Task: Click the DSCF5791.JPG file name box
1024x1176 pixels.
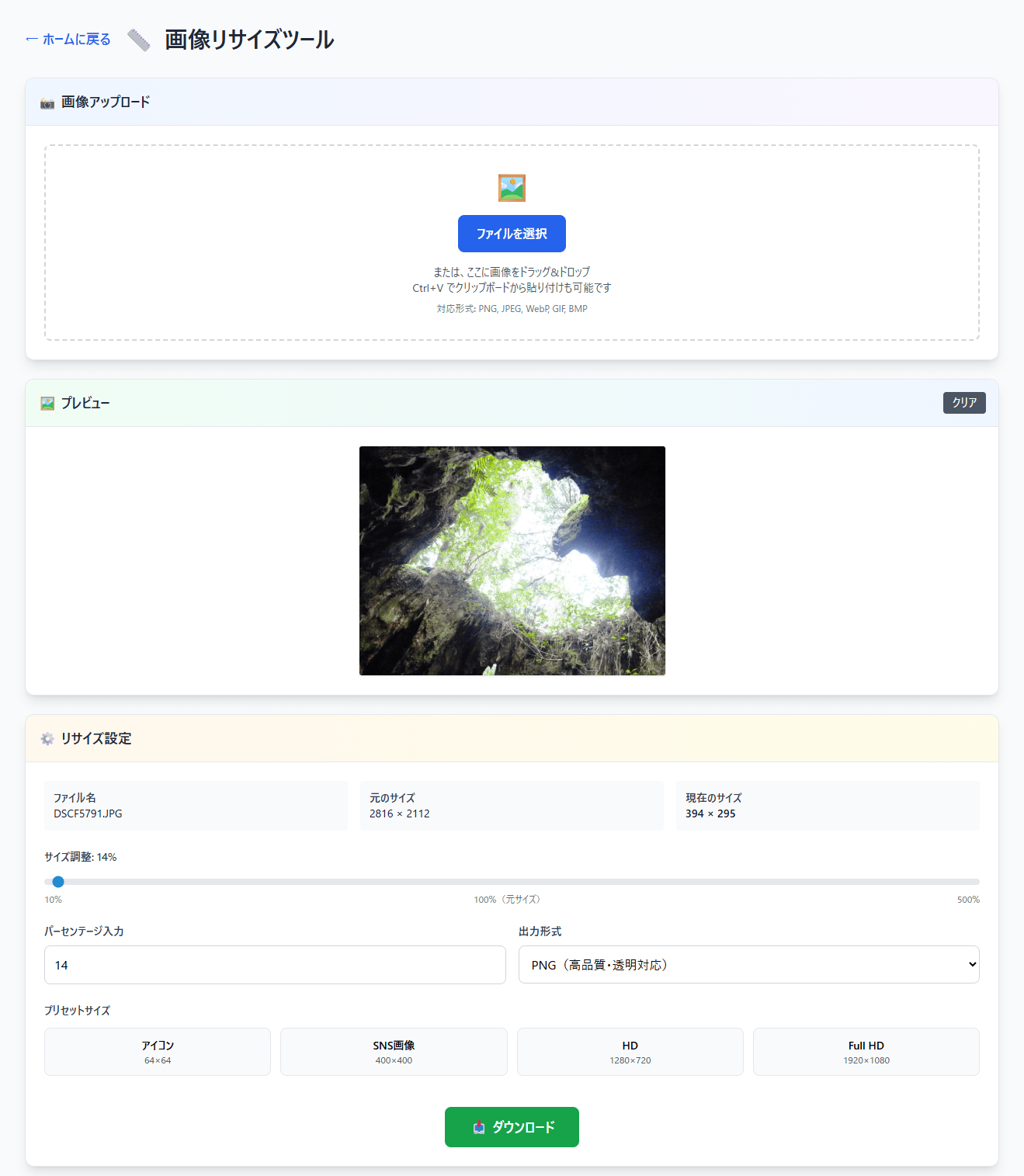Action: coord(196,806)
